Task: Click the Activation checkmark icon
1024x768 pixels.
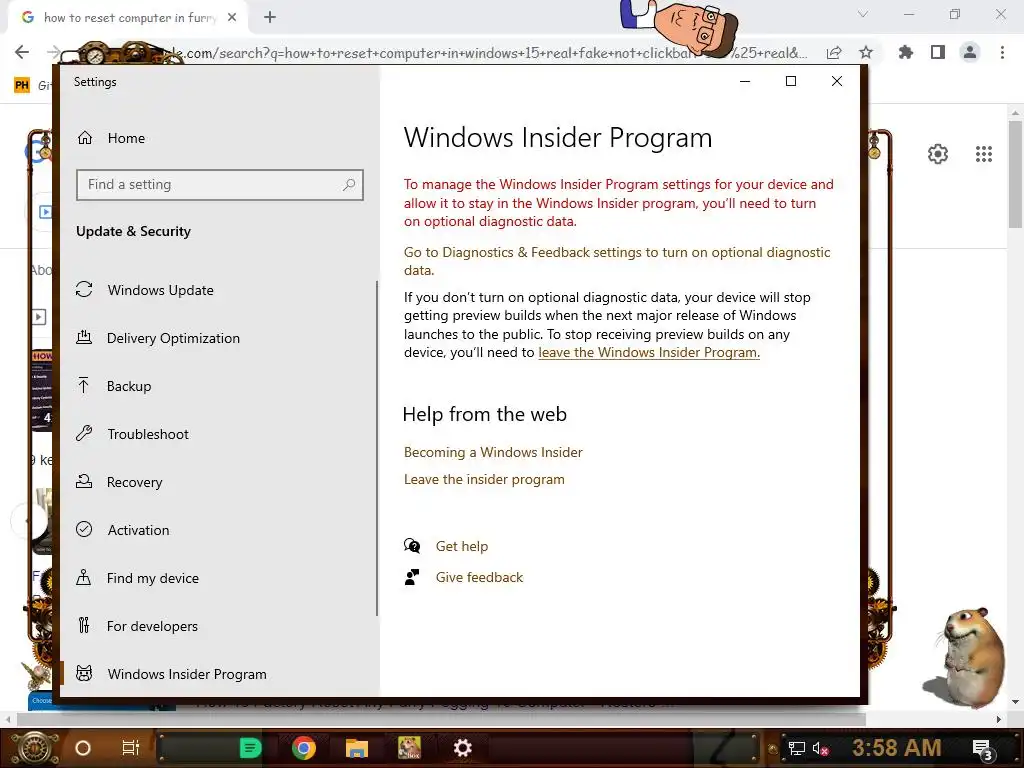Action: click(x=84, y=529)
